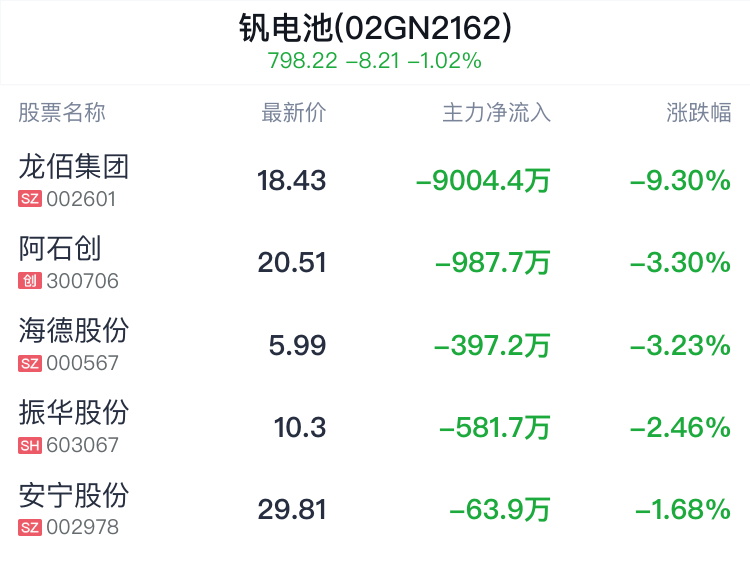Click the stock code 603067

click(x=83, y=445)
